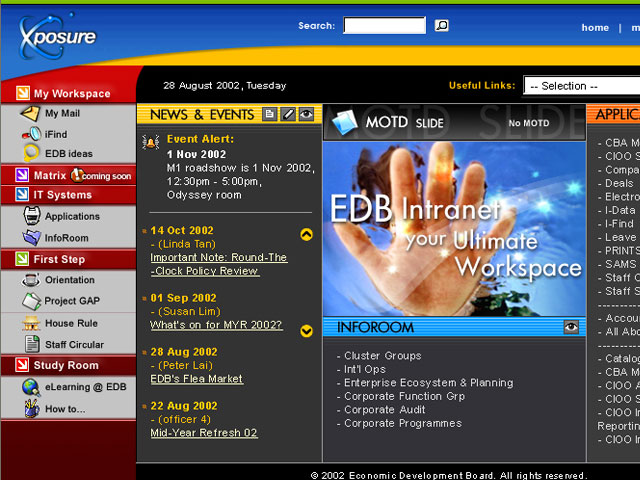Viewport: 640px width, 480px height.
Task: Click the First Step green arrow icon
Action: coord(22,258)
